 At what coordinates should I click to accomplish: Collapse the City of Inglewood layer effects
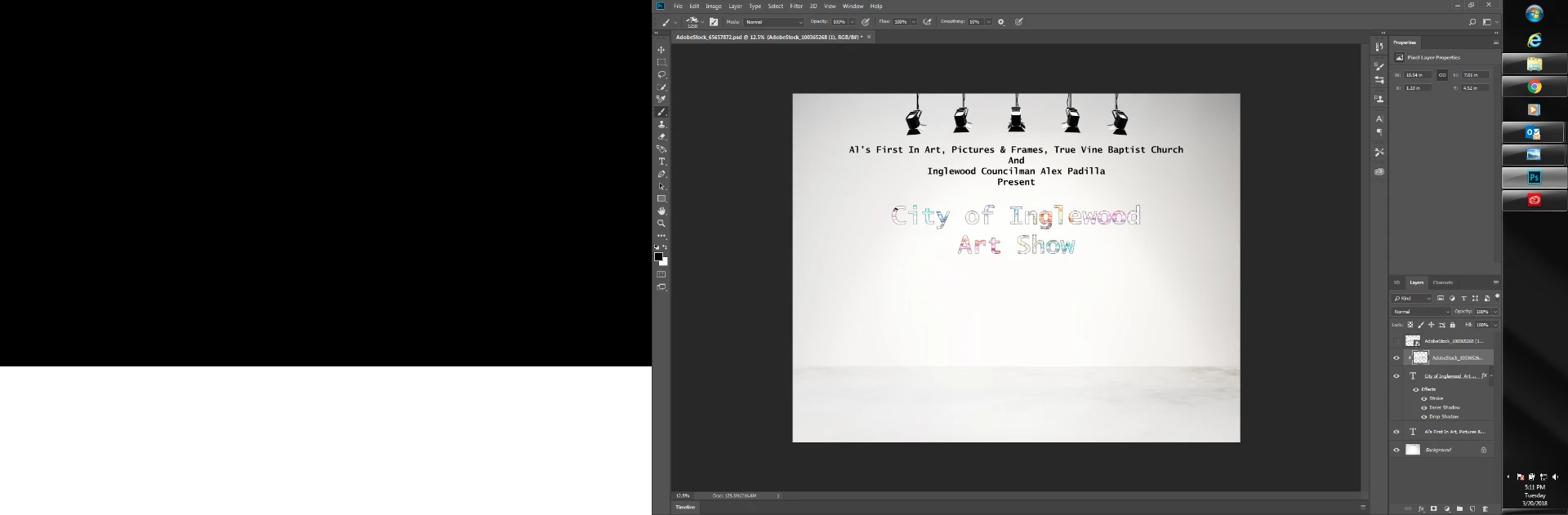pyautogui.click(x=1492, y=375)
